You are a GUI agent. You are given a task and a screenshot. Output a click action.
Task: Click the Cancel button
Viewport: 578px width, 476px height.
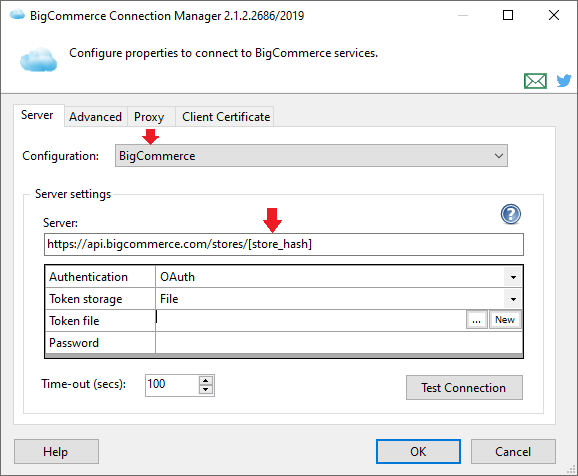coord(513,451)
